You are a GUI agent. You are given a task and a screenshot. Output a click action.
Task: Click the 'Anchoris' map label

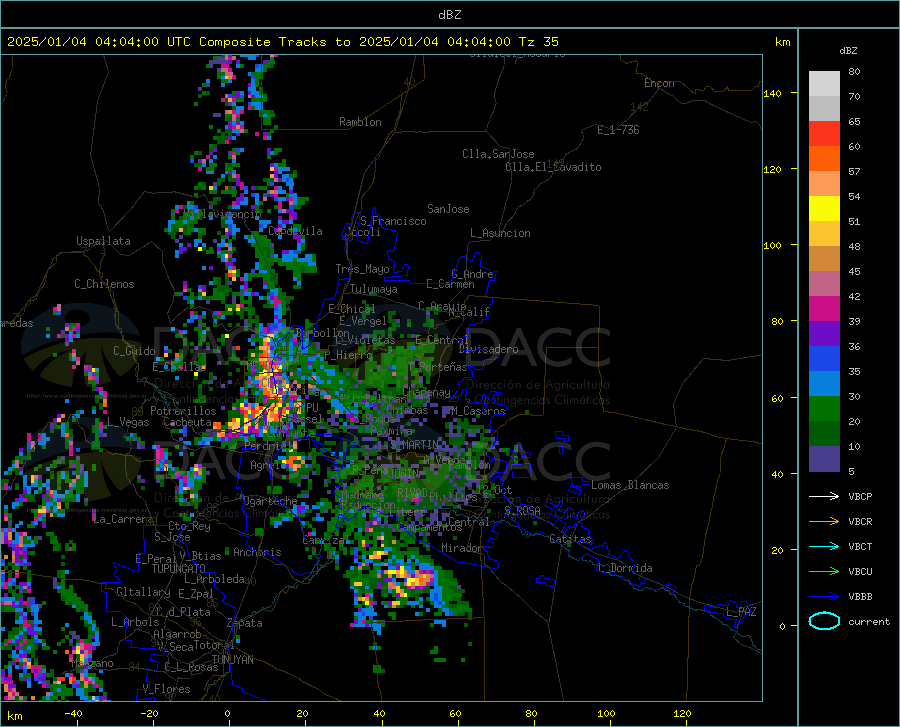click(x=257, y=552)
